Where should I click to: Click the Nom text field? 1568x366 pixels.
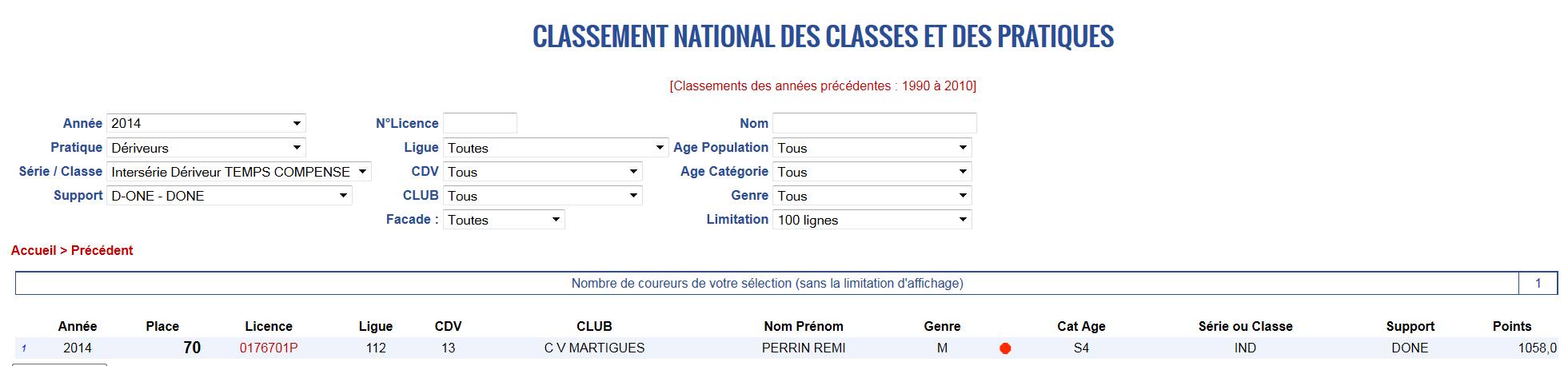click(875, 123)
